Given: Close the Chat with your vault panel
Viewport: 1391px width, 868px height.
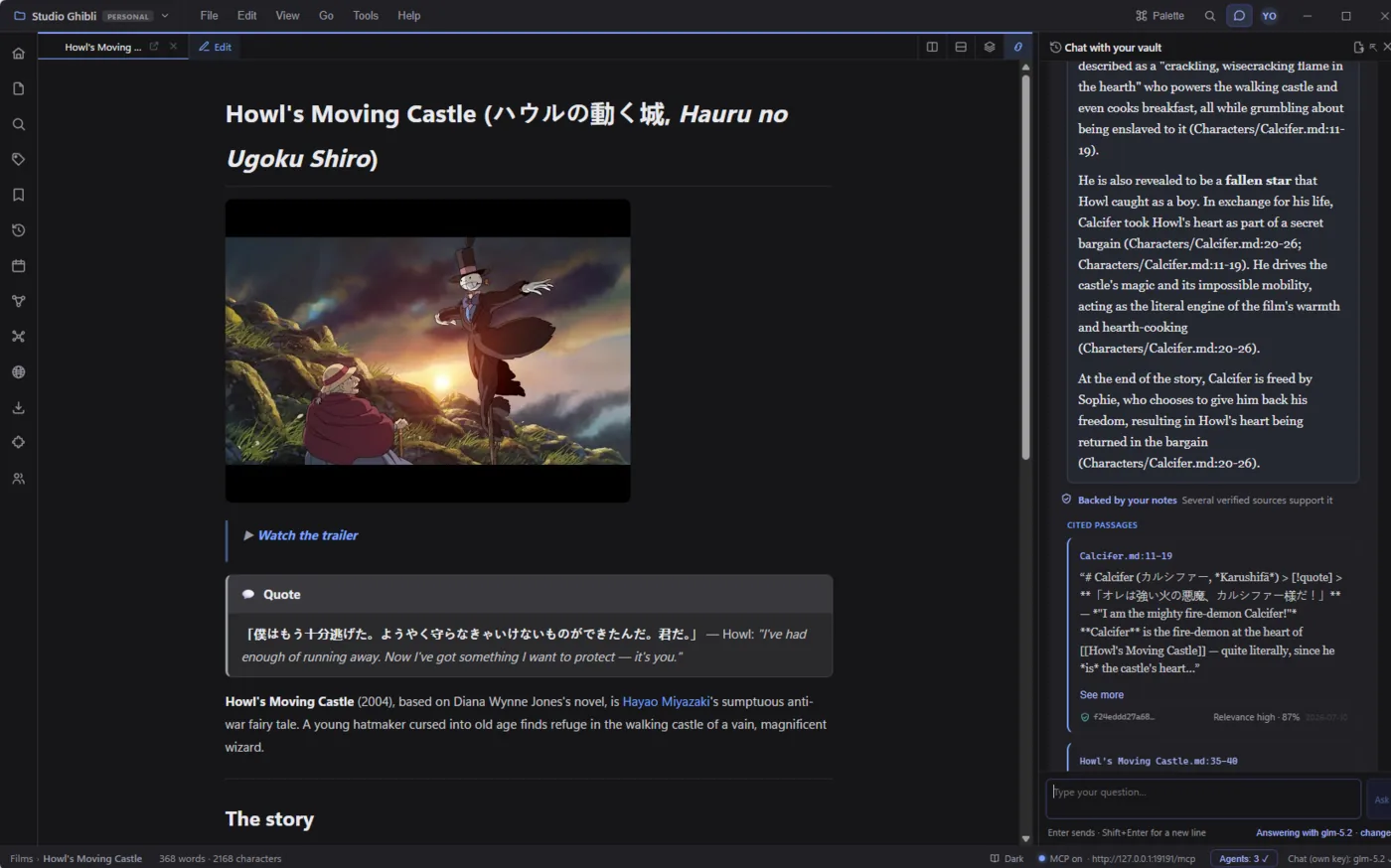Looking at the screenshot, I should coord(1387,48).
